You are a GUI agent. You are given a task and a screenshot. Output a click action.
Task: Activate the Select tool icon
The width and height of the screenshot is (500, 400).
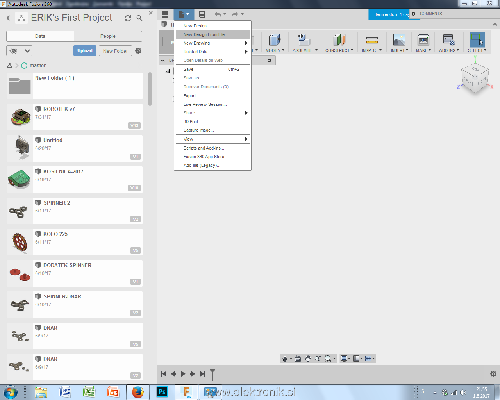pos(477,40)
